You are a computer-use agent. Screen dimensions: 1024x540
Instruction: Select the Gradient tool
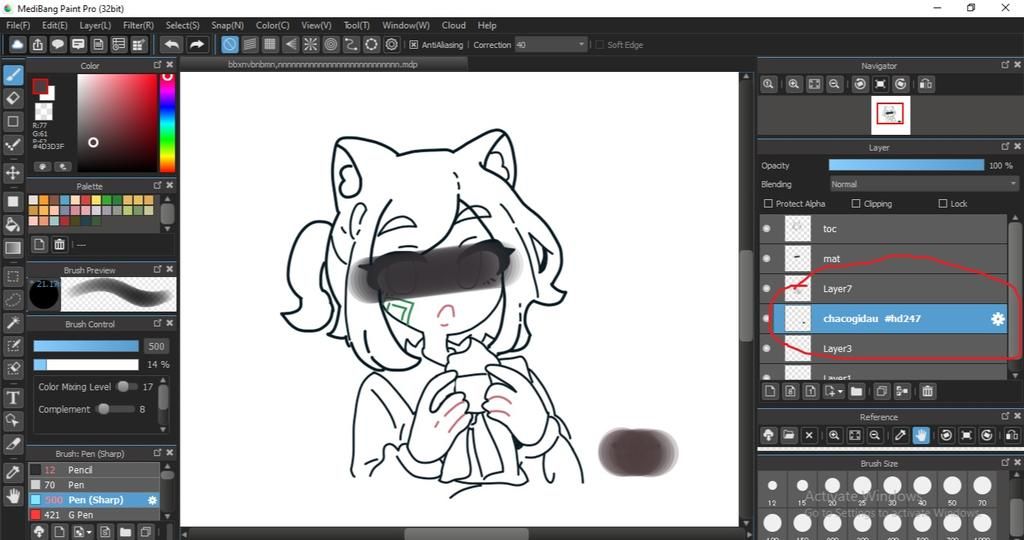pos(13,248)
